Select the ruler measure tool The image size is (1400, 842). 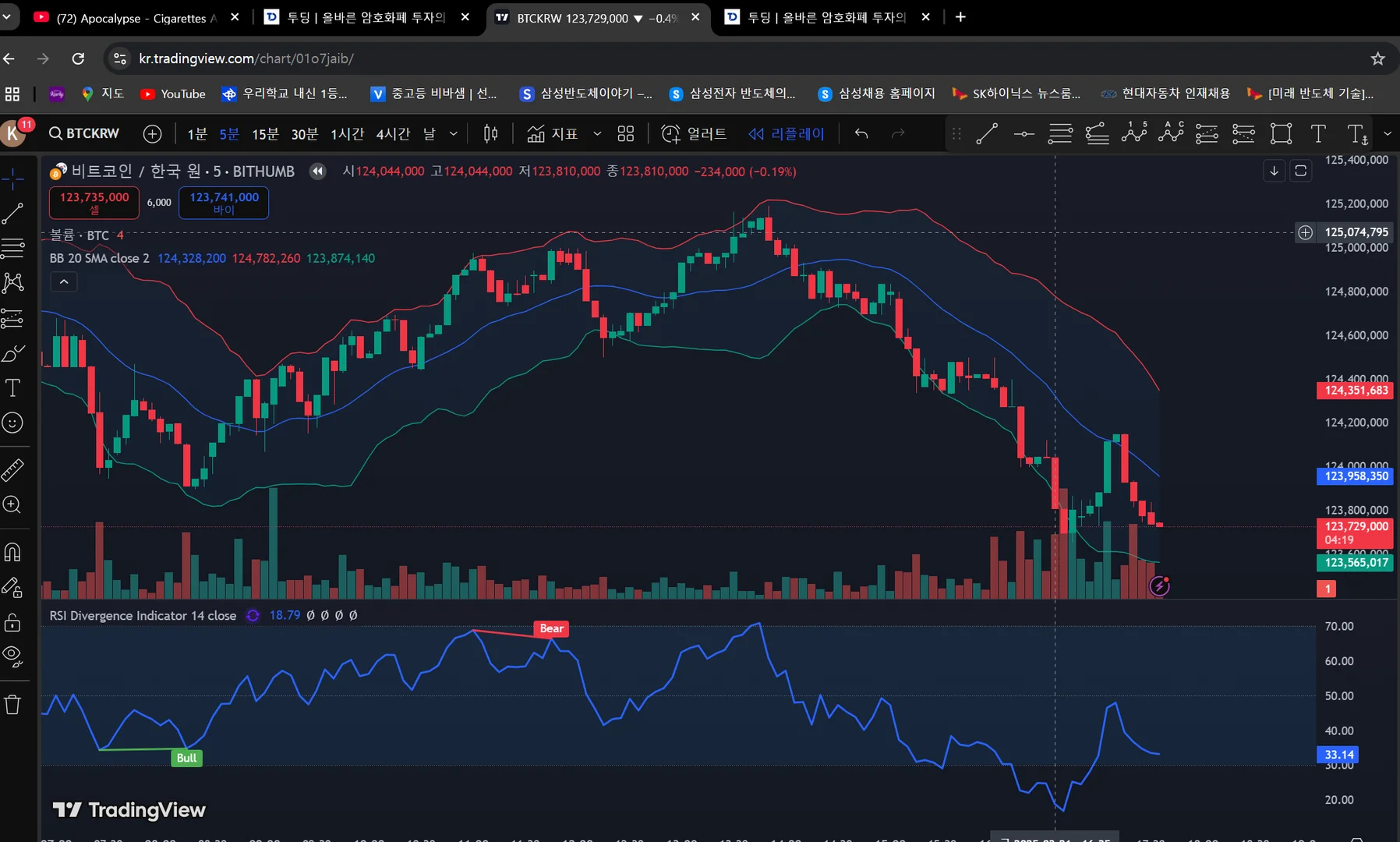[12, 469]
